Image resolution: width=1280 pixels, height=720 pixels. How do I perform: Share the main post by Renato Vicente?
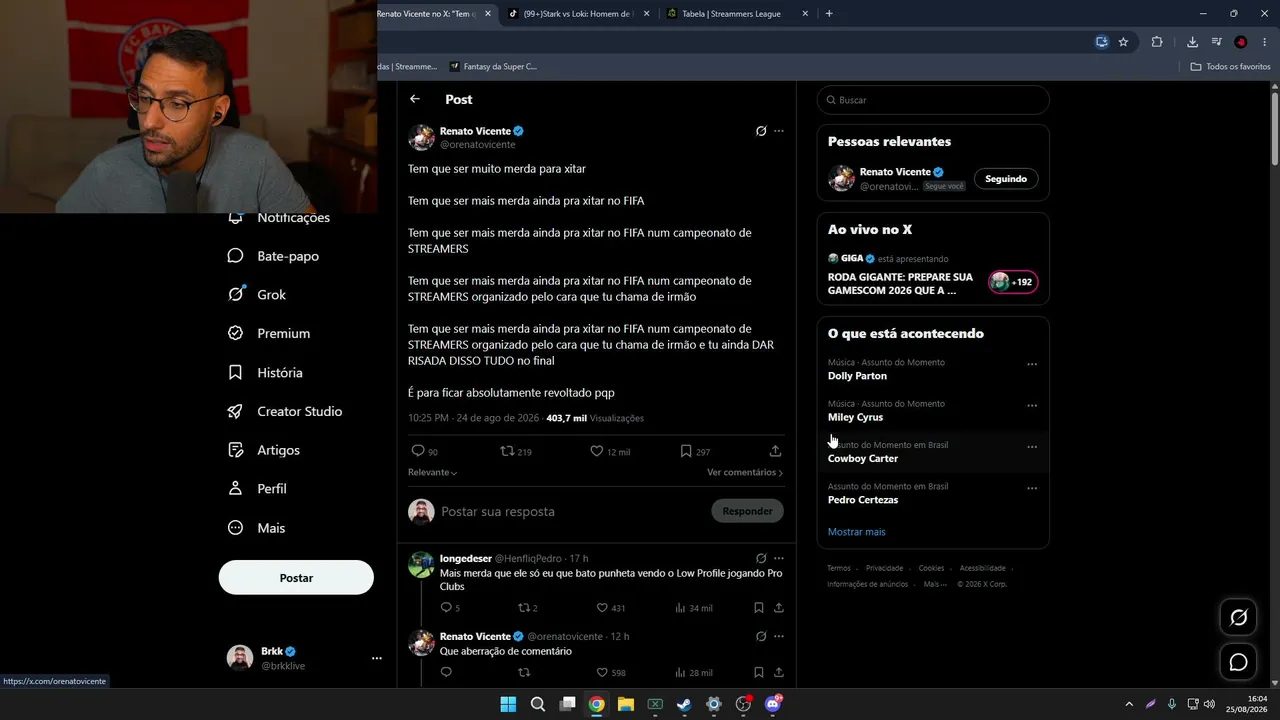[775, 451]
